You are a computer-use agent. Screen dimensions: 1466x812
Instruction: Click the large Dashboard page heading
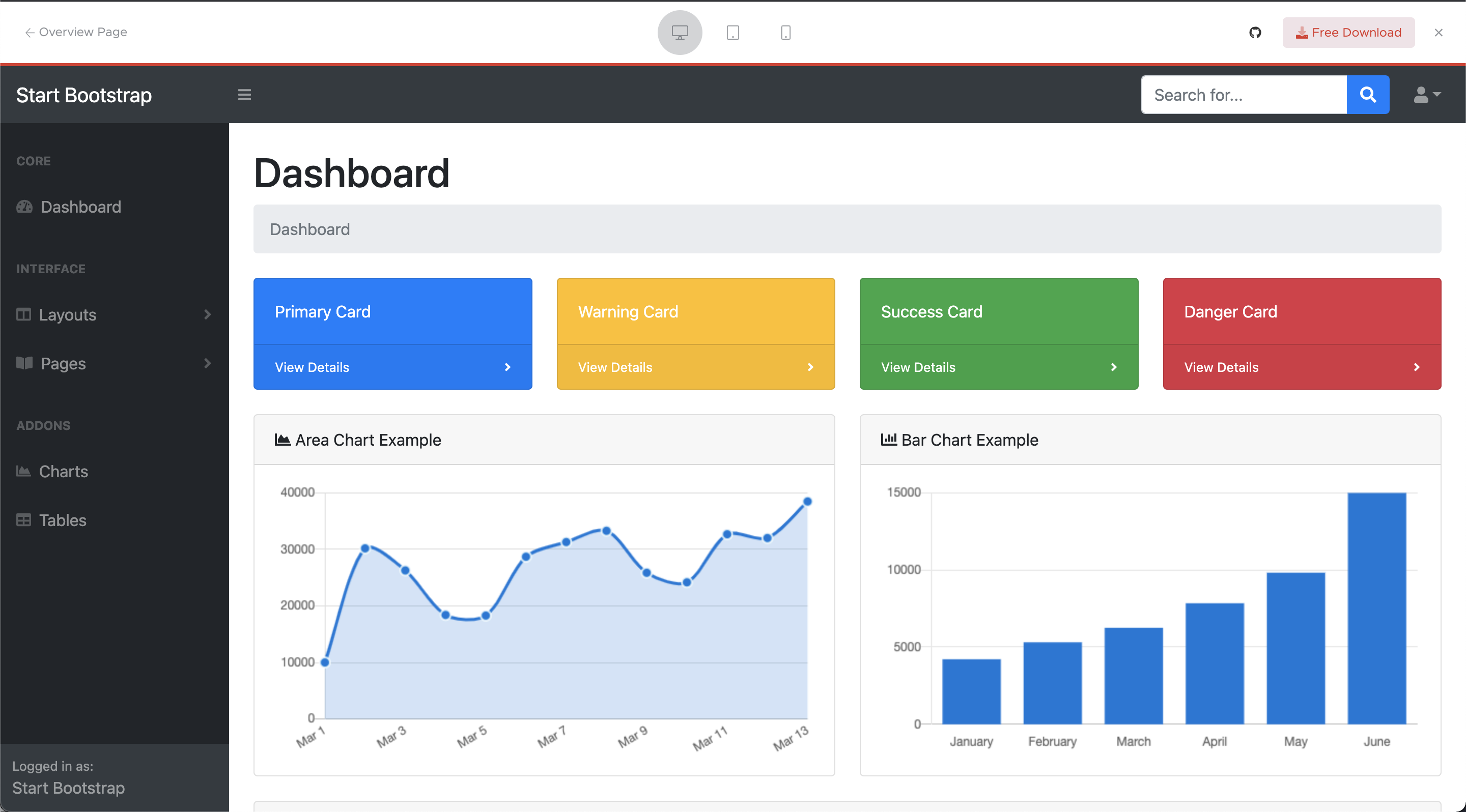click(x=352, y=173)
